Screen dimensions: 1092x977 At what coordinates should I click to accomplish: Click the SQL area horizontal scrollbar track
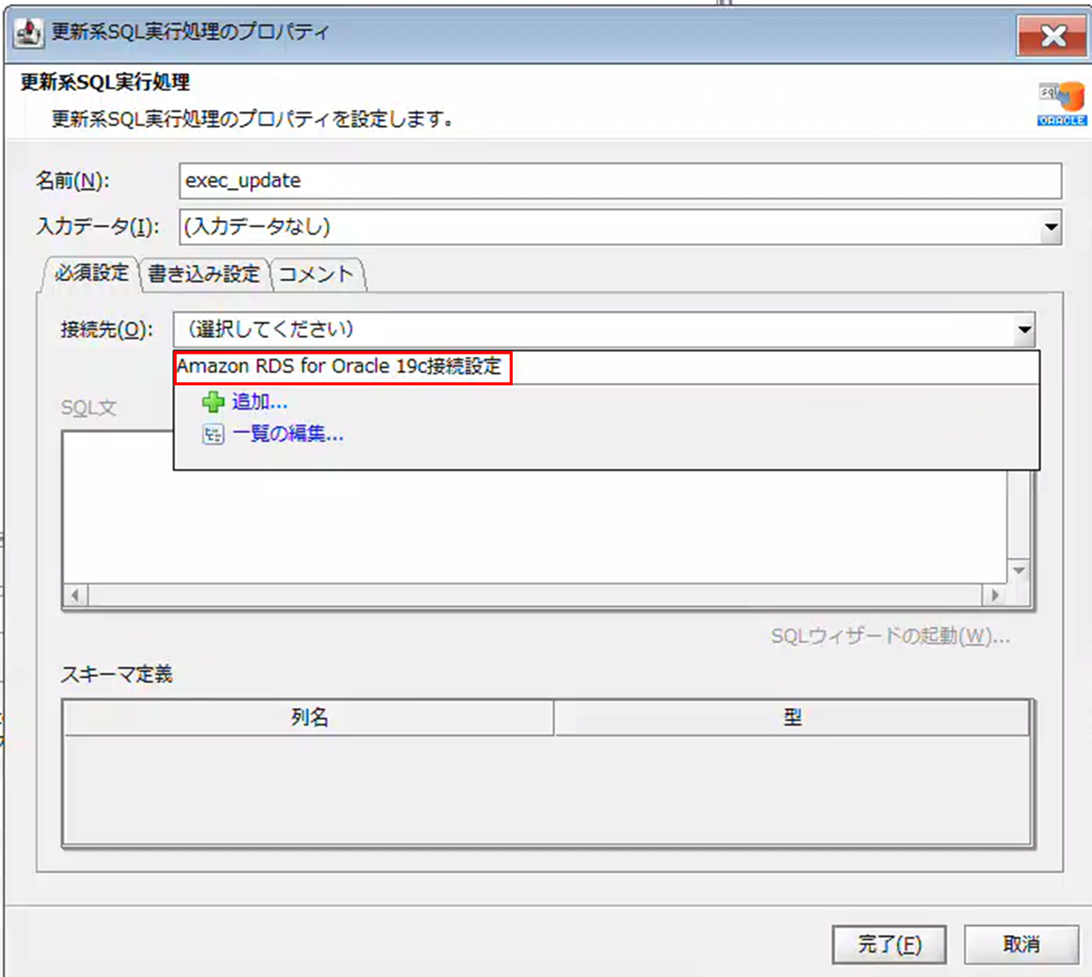(x=535, y=595)
